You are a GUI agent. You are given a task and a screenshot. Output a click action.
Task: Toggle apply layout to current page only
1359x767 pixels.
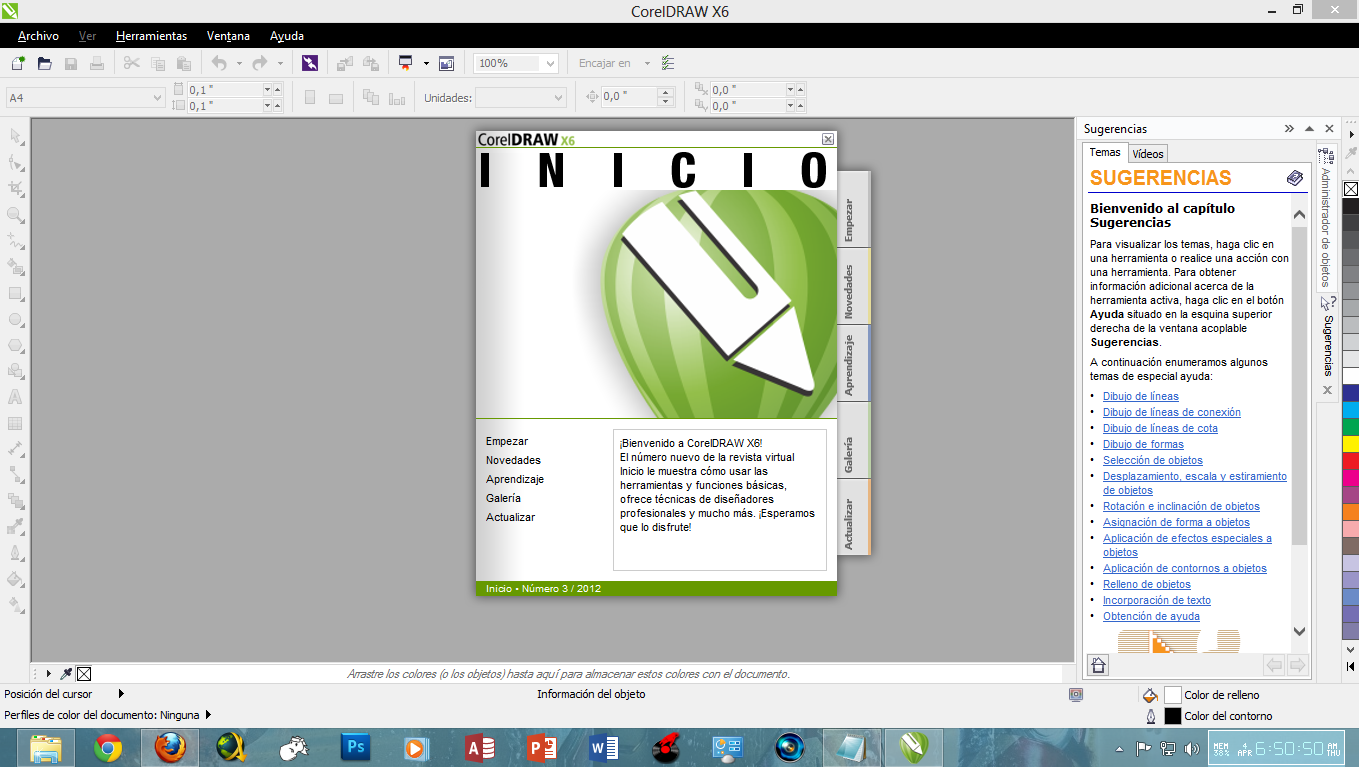pyautogui.click(x=397, y=98)
